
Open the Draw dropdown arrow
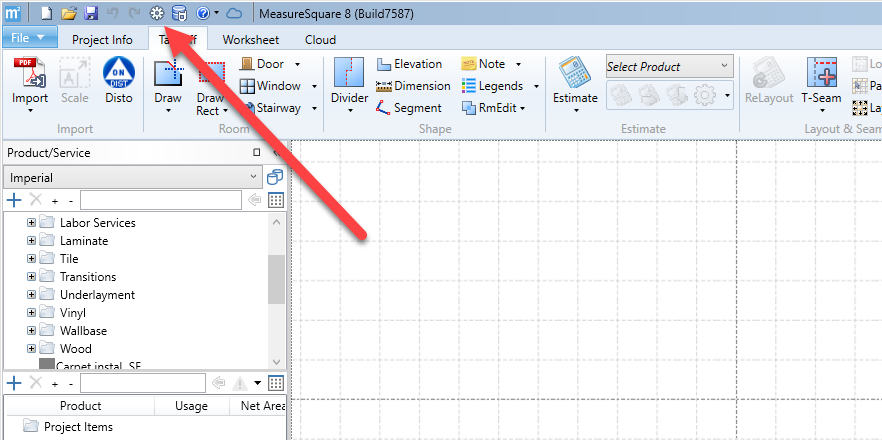168,111
